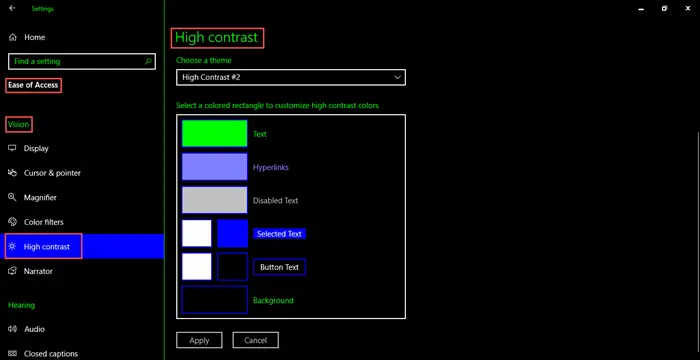Click the Audio speaker icon
700x360 pixels.
[x=12, y=329]
